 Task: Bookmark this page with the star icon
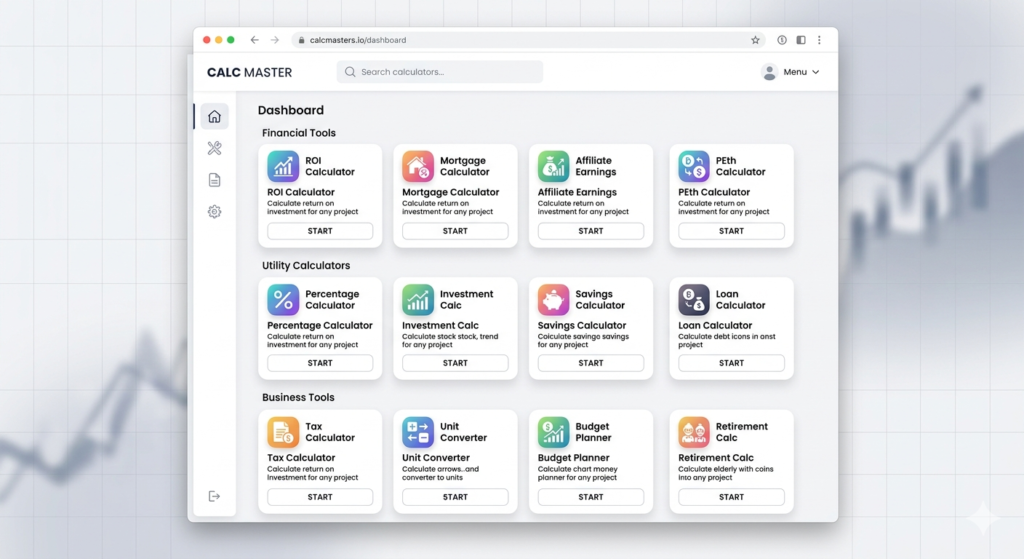point(755,40)
